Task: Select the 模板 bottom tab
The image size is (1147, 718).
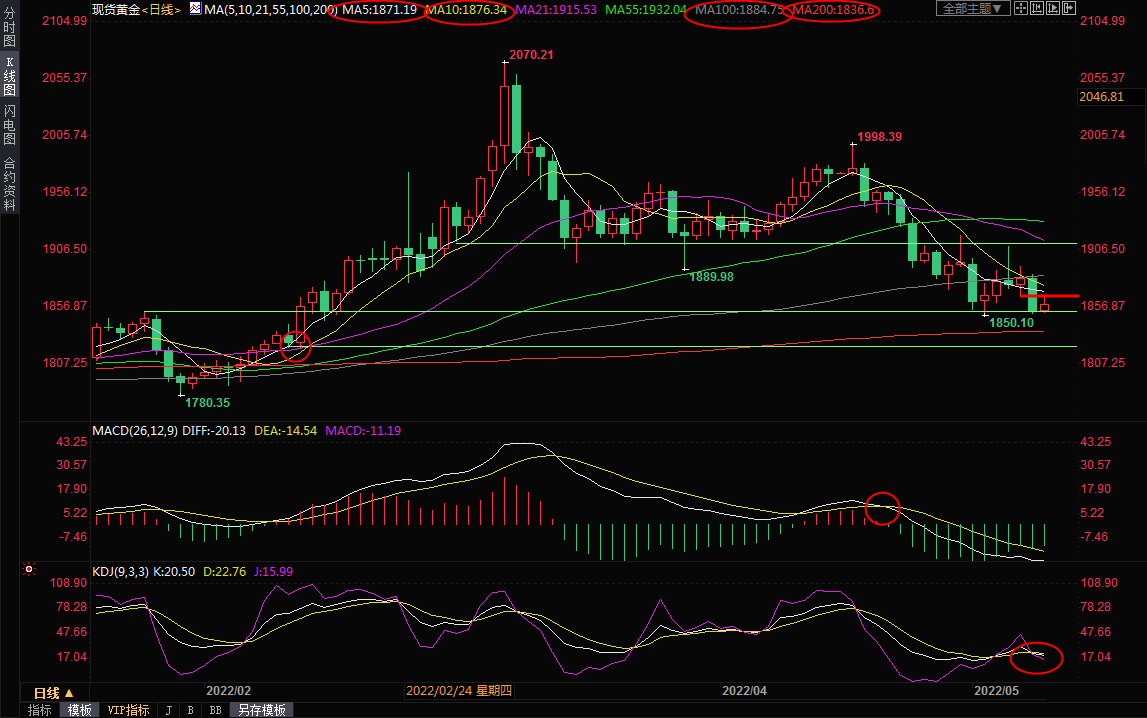Action: [x=79, y=710]
